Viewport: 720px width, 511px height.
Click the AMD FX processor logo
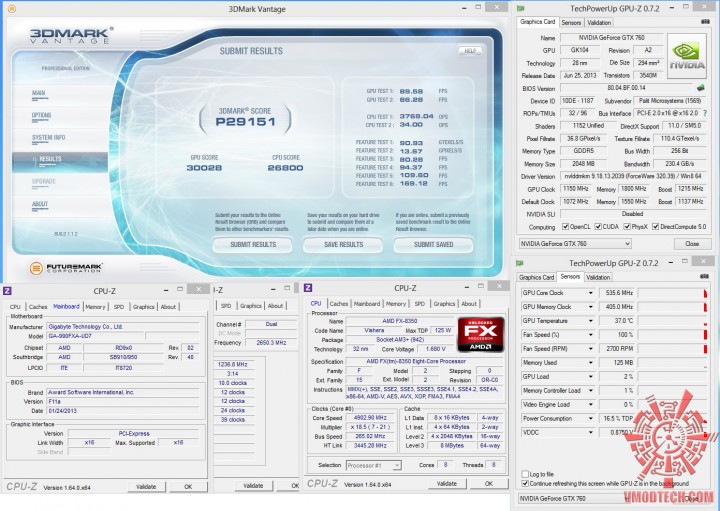coord(480,334)
